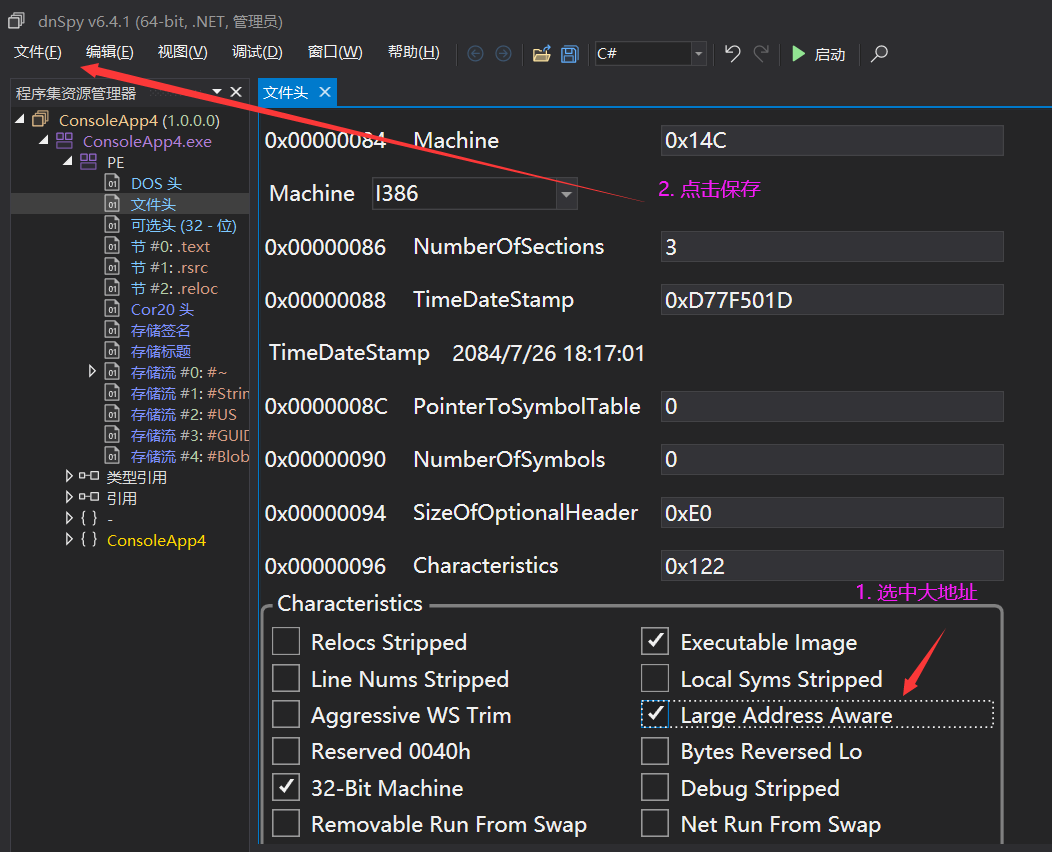The image size is (1052, 852).
Task: Open the 文件(F) menu
Action: point(38,52)
